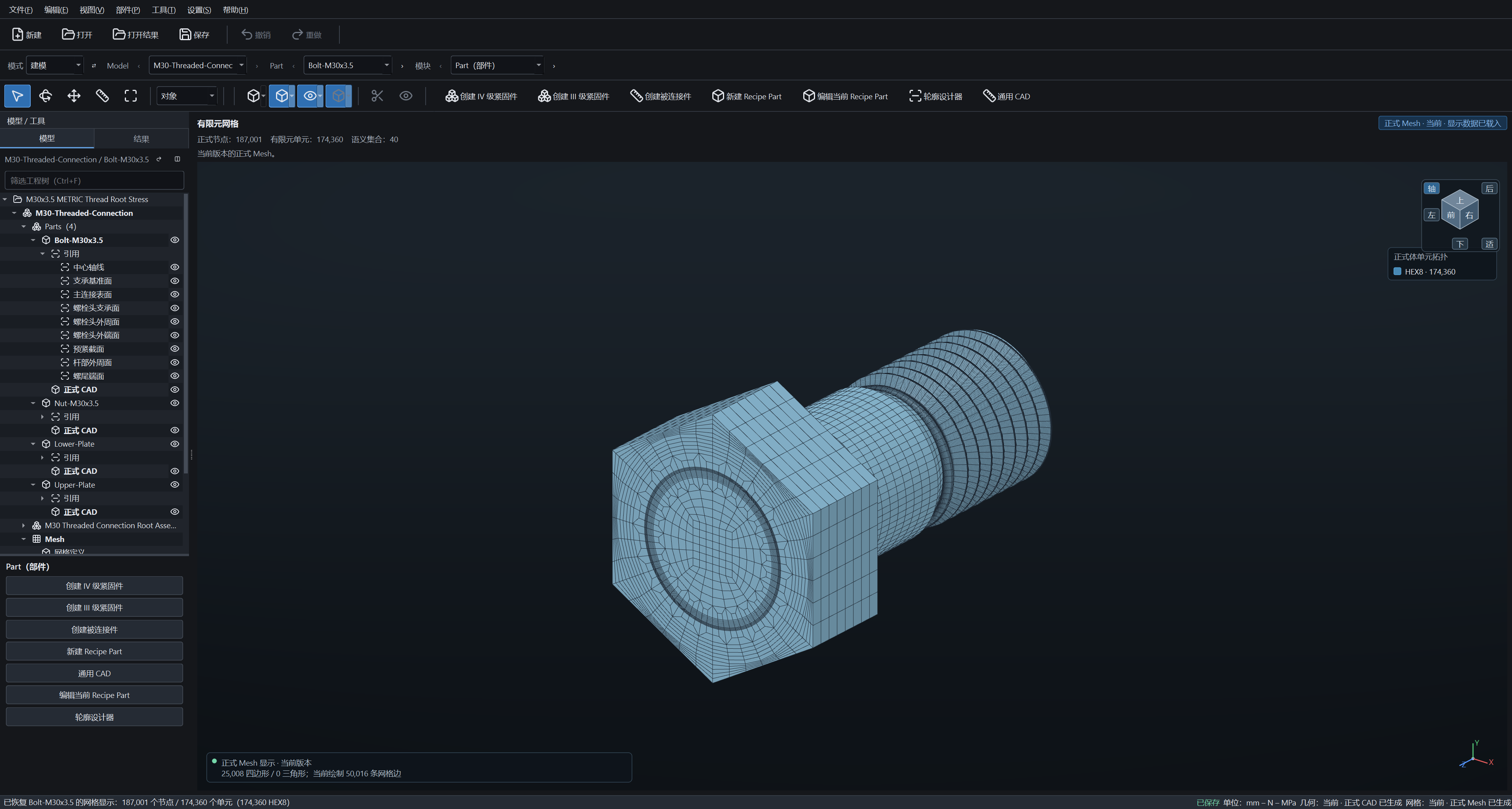The image size is (1512, 809).
Task: Hide the 中心轴线 reference
Action: [174, 267]
